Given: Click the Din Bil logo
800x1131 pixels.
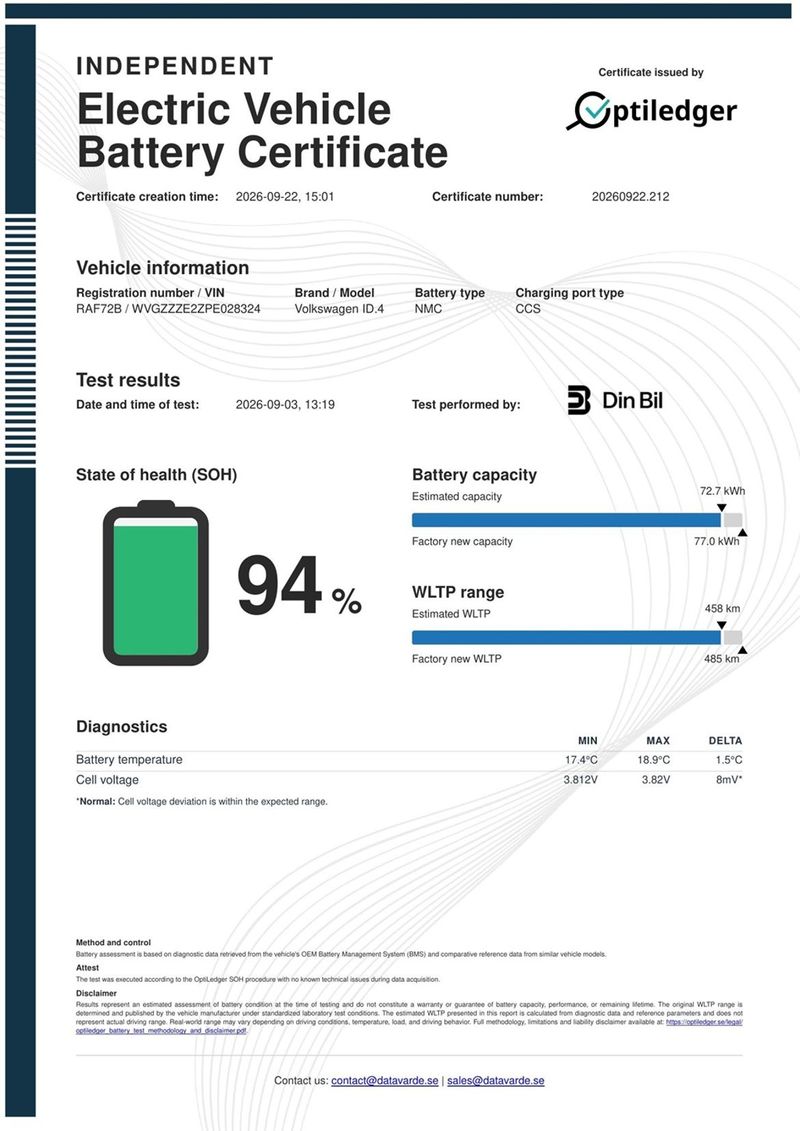Looking at the screenshot, I should click(615, 400).
